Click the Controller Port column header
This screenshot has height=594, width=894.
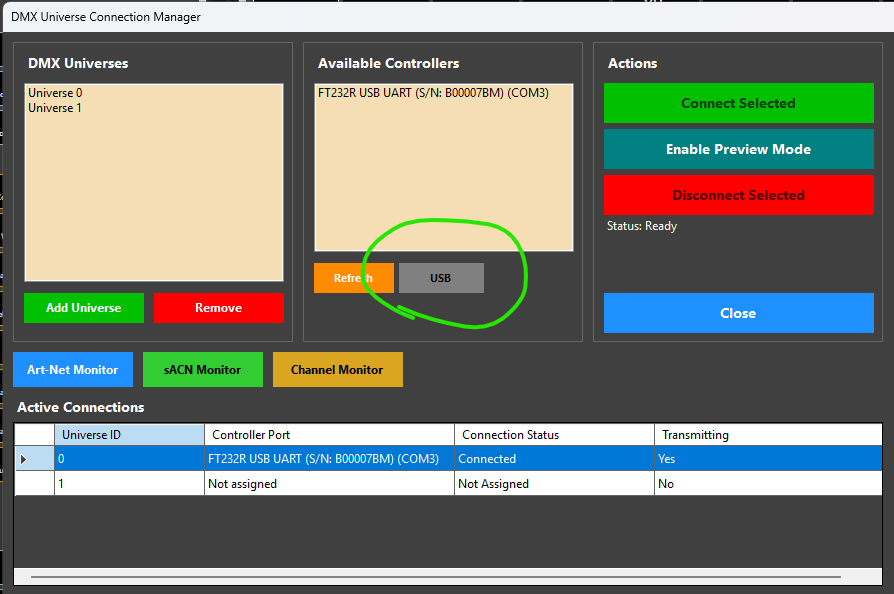click(x=329, y=435)
